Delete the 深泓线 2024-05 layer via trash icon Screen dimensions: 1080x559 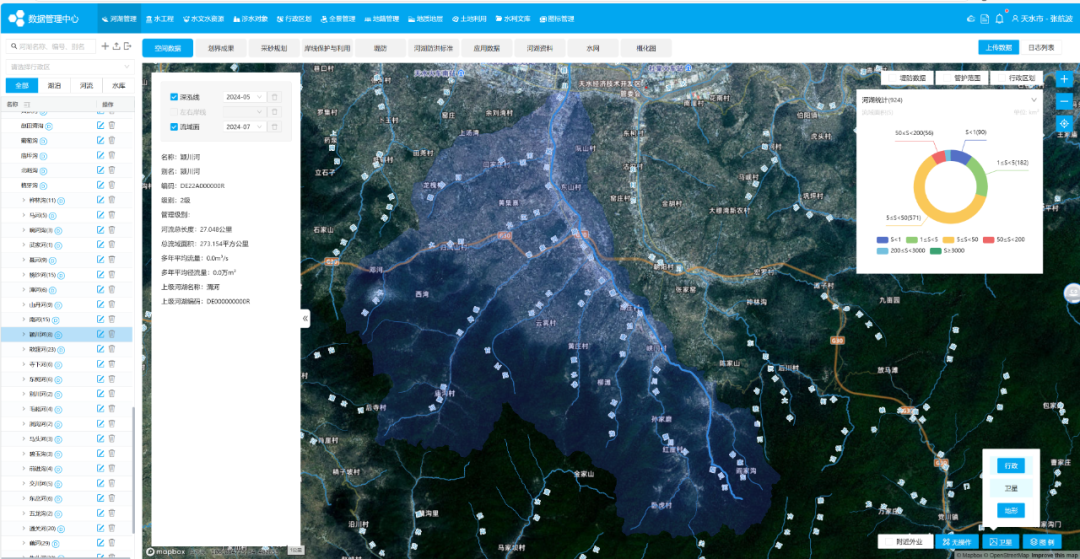point(276,97)
